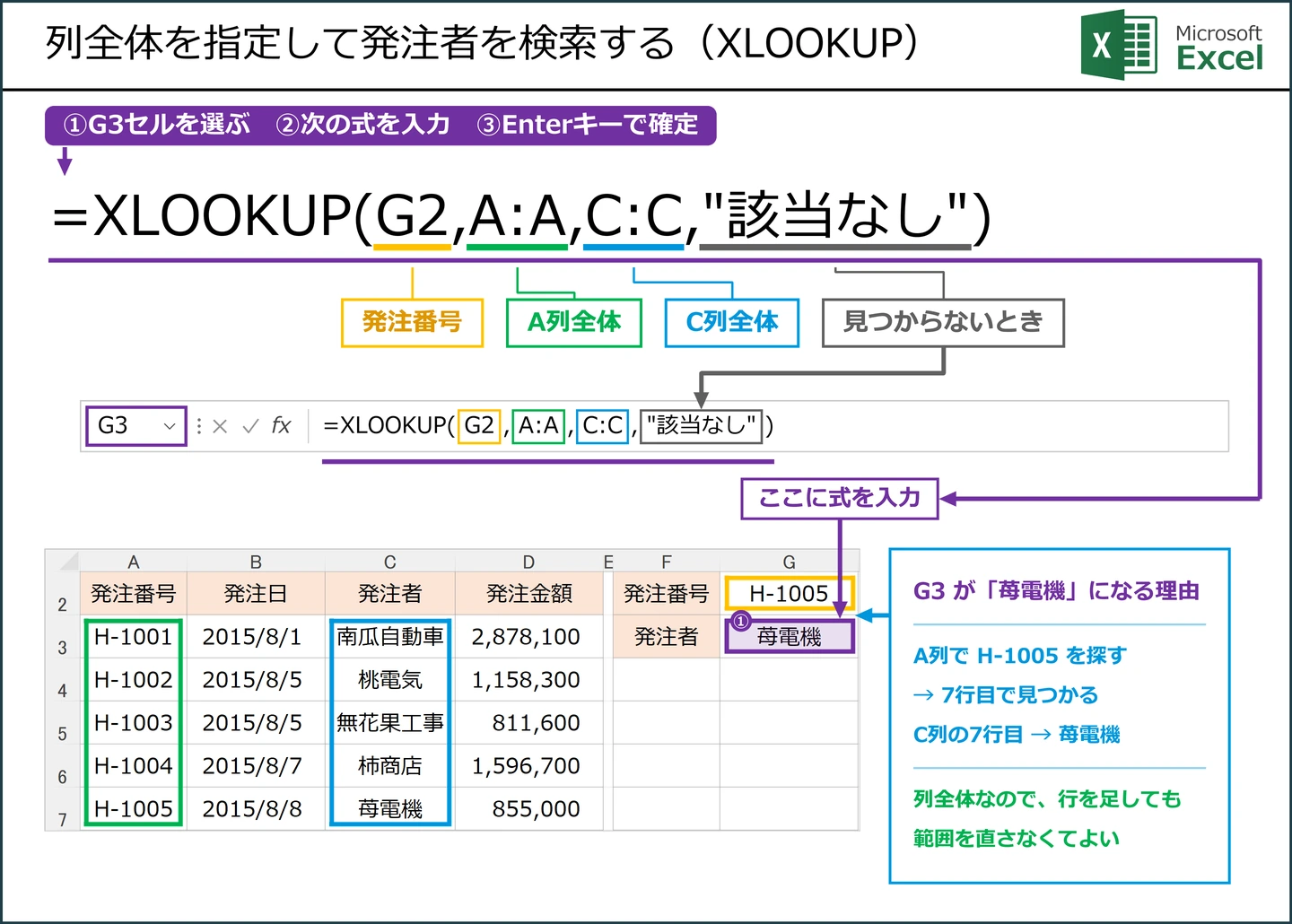Click the G3 Name Box field
The height and width of the screenshot is (924, 1292).
click(x=135, y=425)
